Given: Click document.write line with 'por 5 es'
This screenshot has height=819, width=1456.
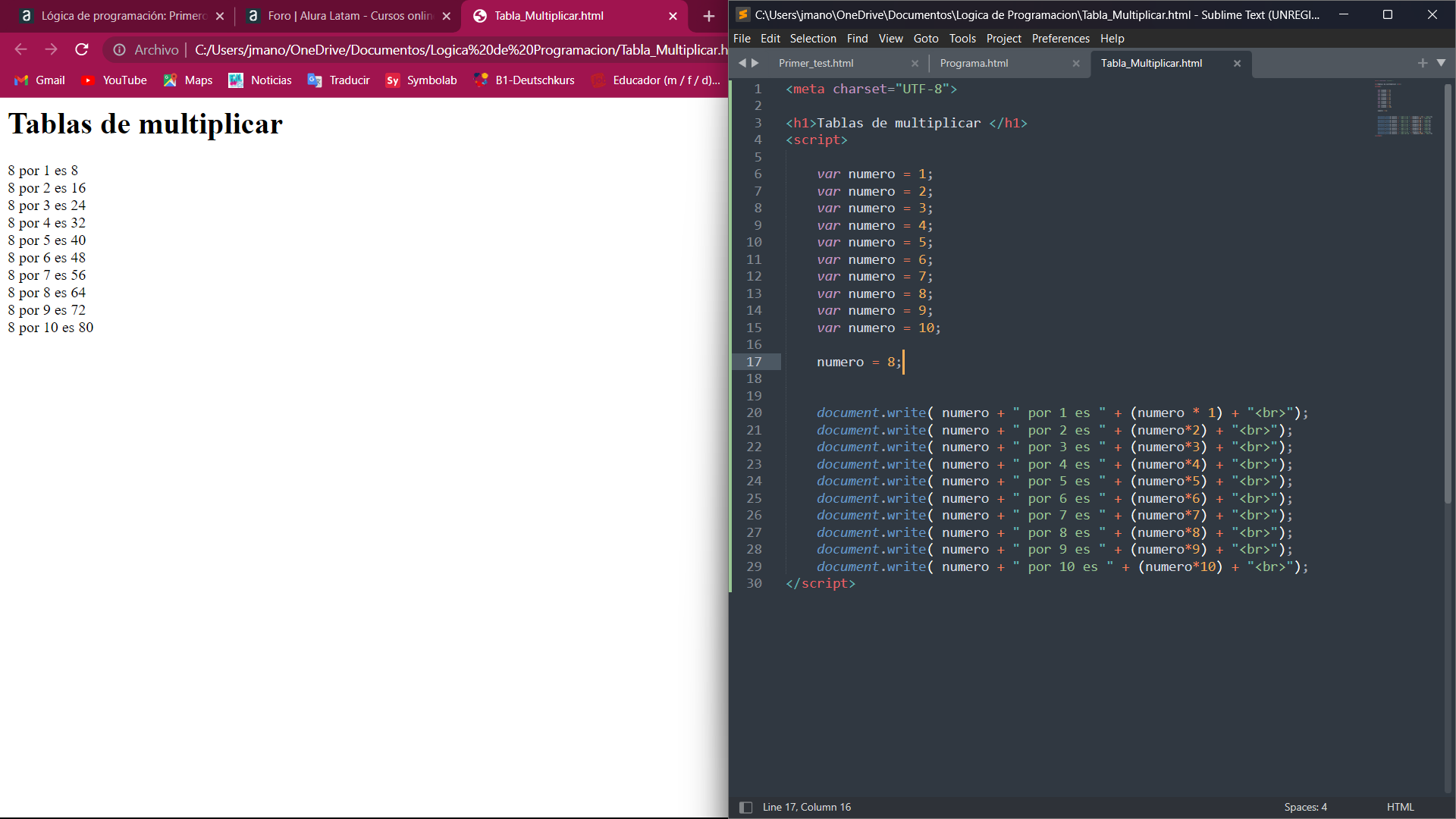Looking at the screenshot, I should (1054, 482).
